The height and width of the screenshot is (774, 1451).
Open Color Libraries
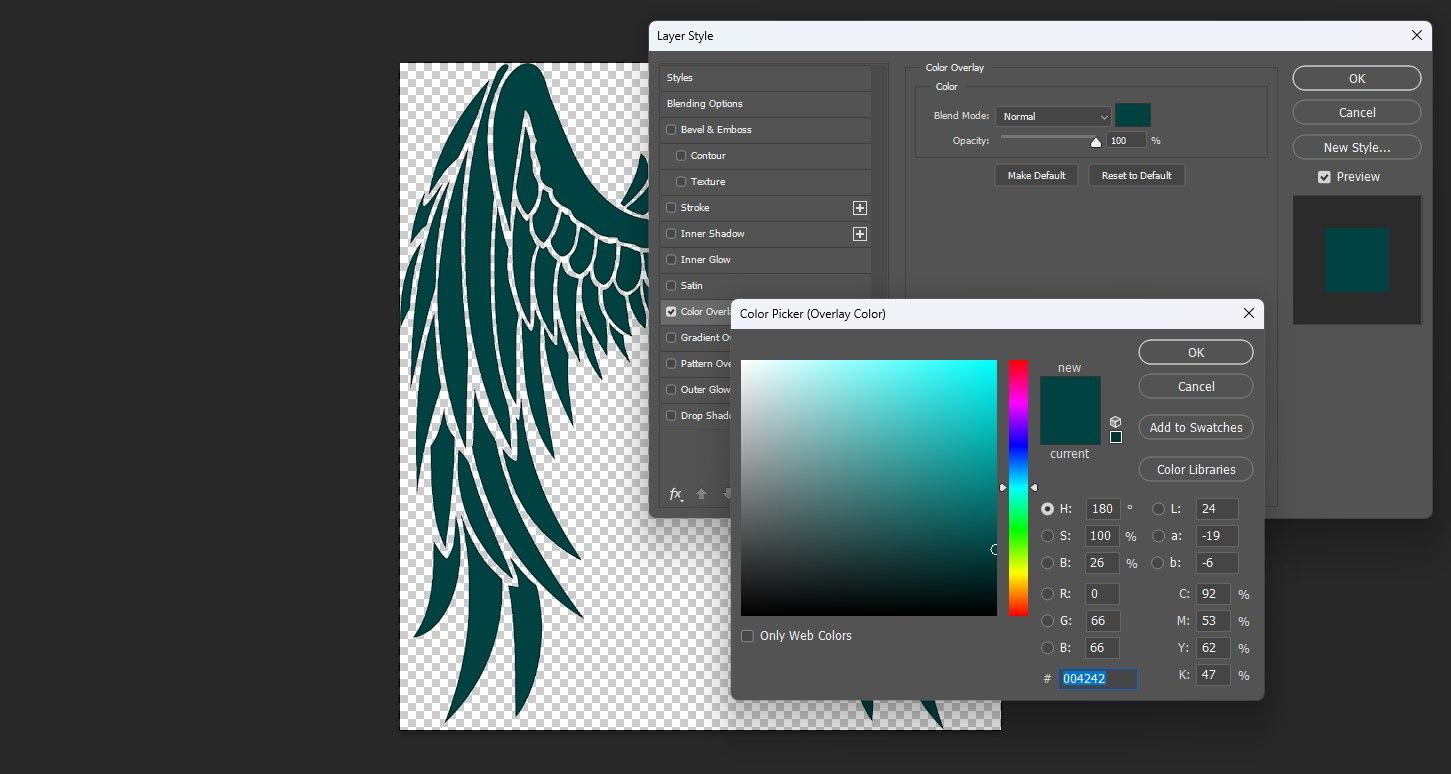[1195, 469]
